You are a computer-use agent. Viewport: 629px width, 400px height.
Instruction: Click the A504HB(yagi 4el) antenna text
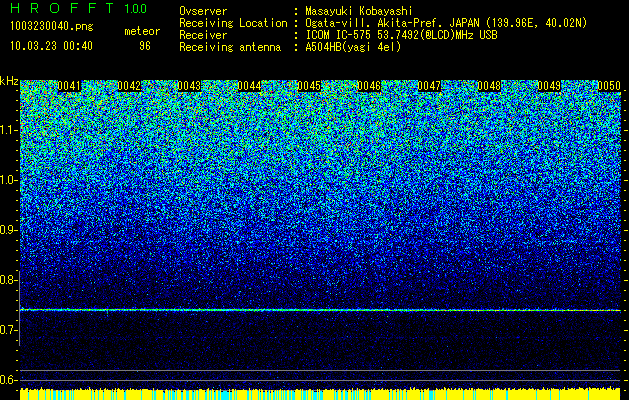point(353,47)
